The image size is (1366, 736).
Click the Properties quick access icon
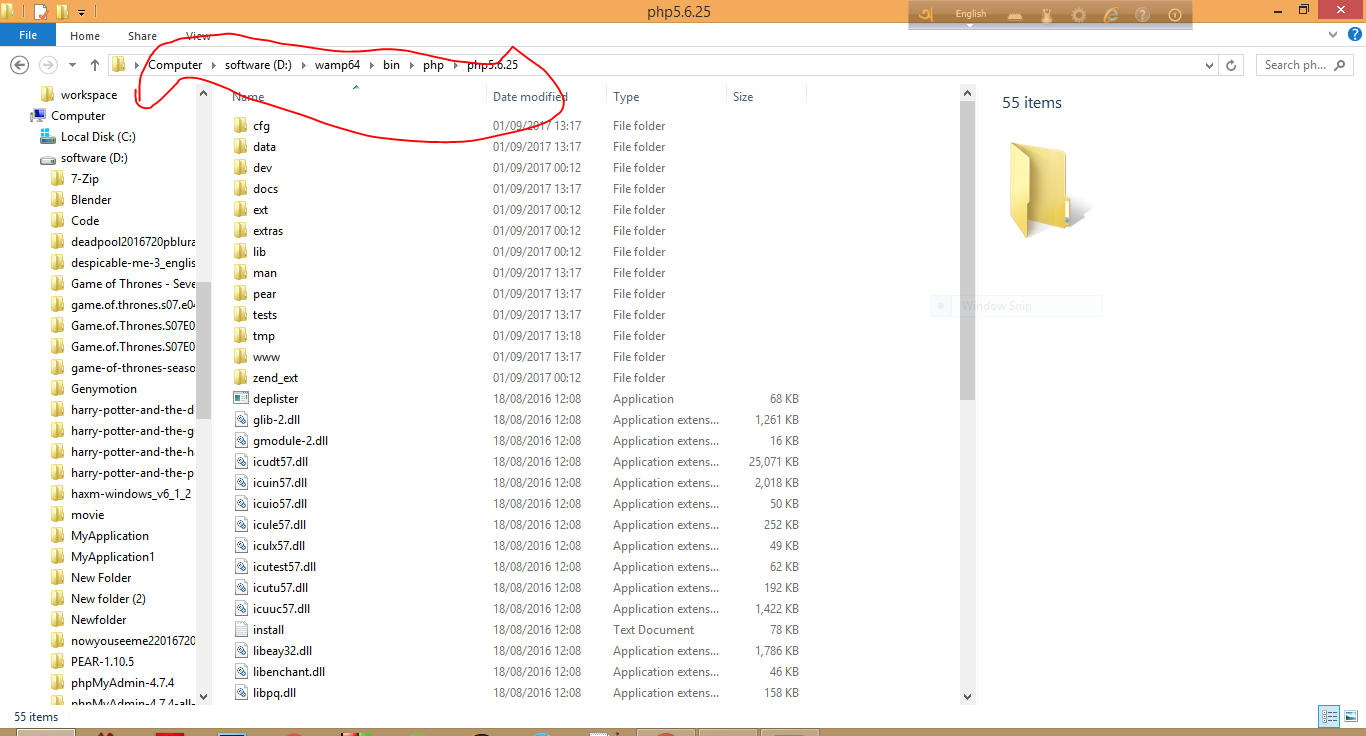40,12
